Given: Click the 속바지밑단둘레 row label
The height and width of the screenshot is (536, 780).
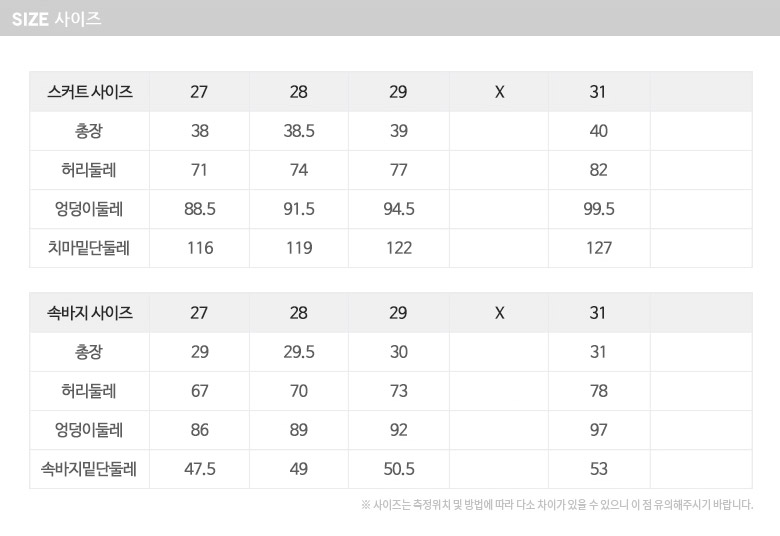Looking at the screenshot, I should pyautogui.click(x=90, y=469).
